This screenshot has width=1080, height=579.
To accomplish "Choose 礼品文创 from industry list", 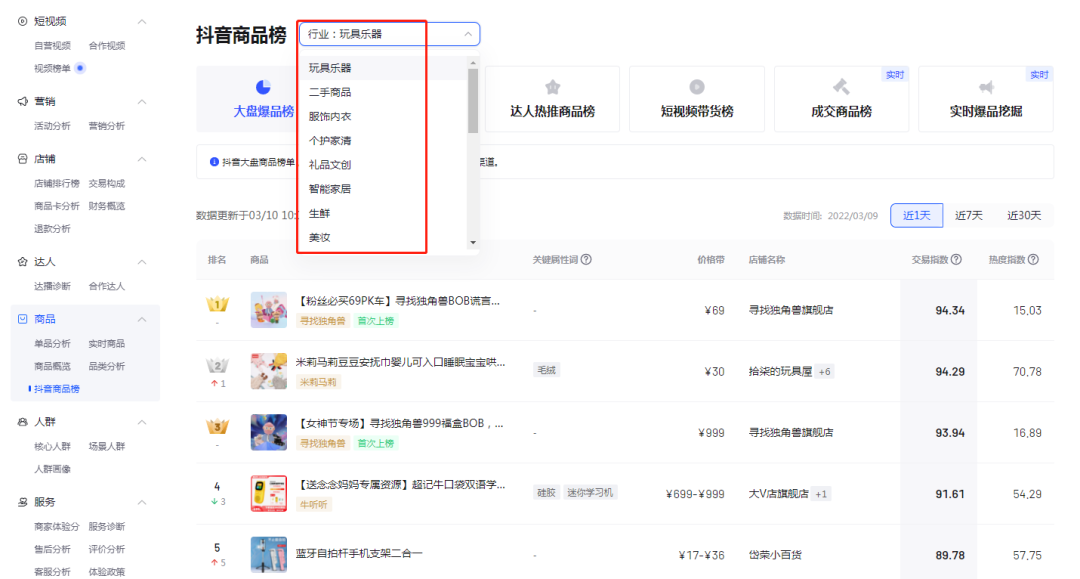I will (x=383, y=165).
